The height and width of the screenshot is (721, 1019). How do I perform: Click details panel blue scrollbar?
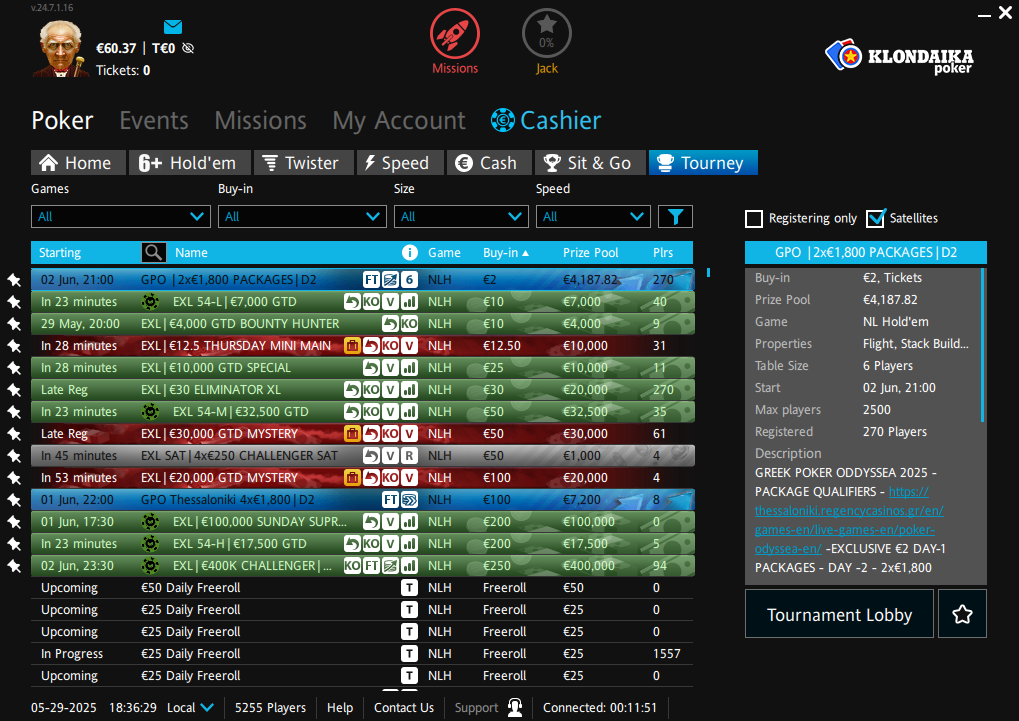point(983,345)
